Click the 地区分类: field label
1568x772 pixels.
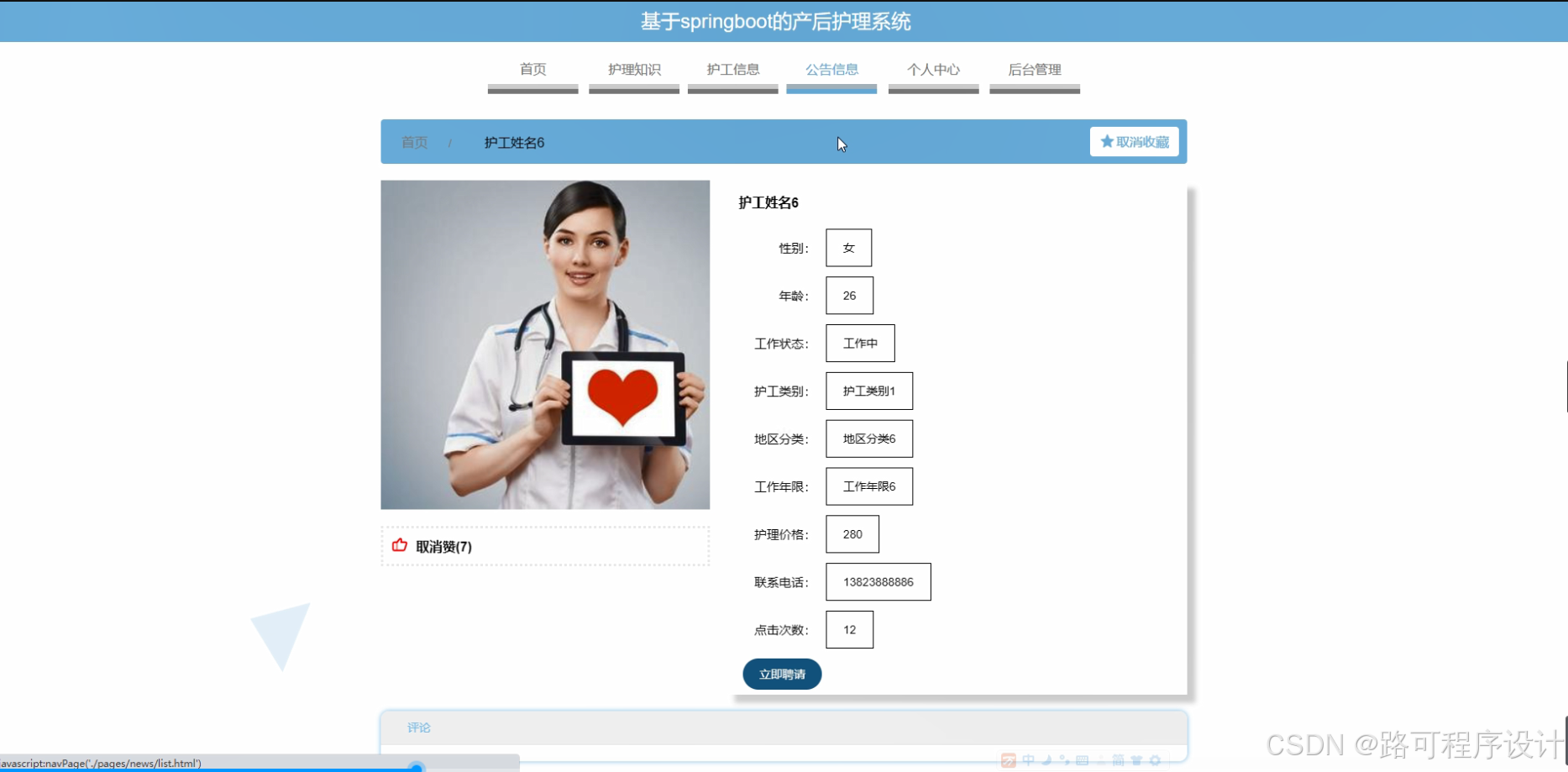781,439
